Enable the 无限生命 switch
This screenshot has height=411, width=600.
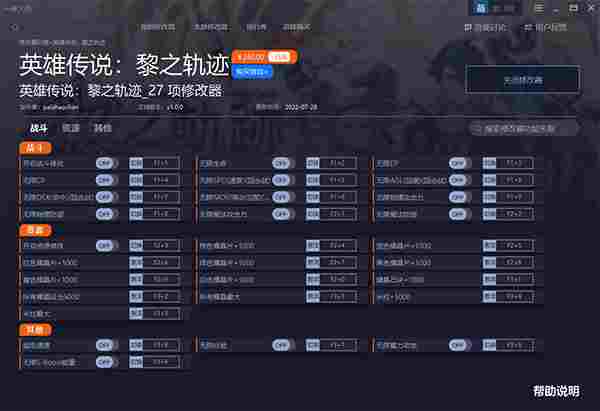click(284, 164)
